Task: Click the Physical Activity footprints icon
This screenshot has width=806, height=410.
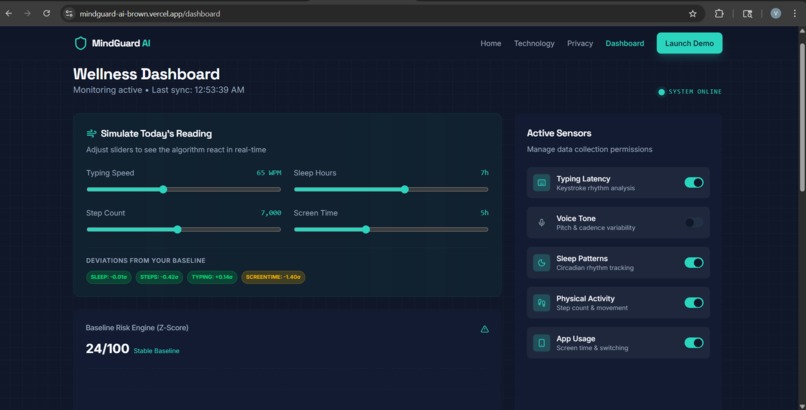Action: (x=541, y=303)
